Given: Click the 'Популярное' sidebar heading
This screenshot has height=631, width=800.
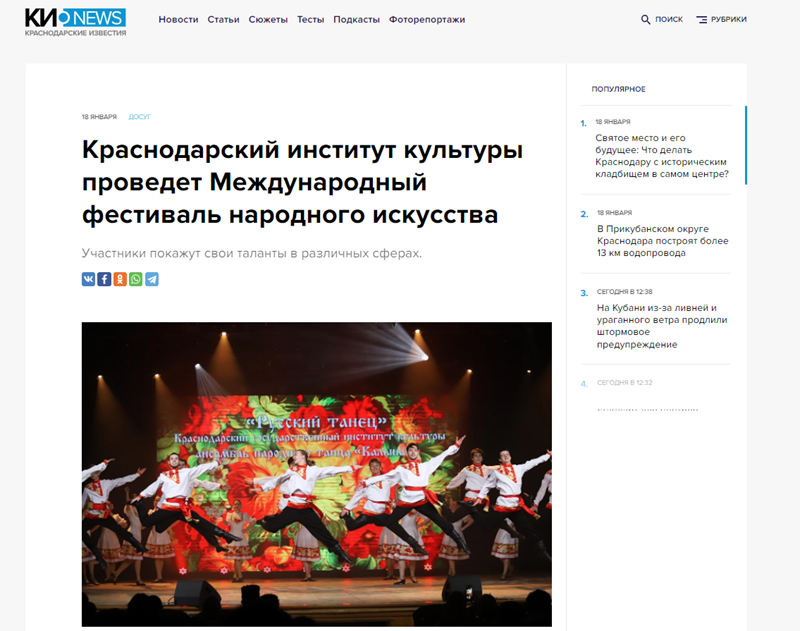Looking at the screenshot, I should pos(618,89).
